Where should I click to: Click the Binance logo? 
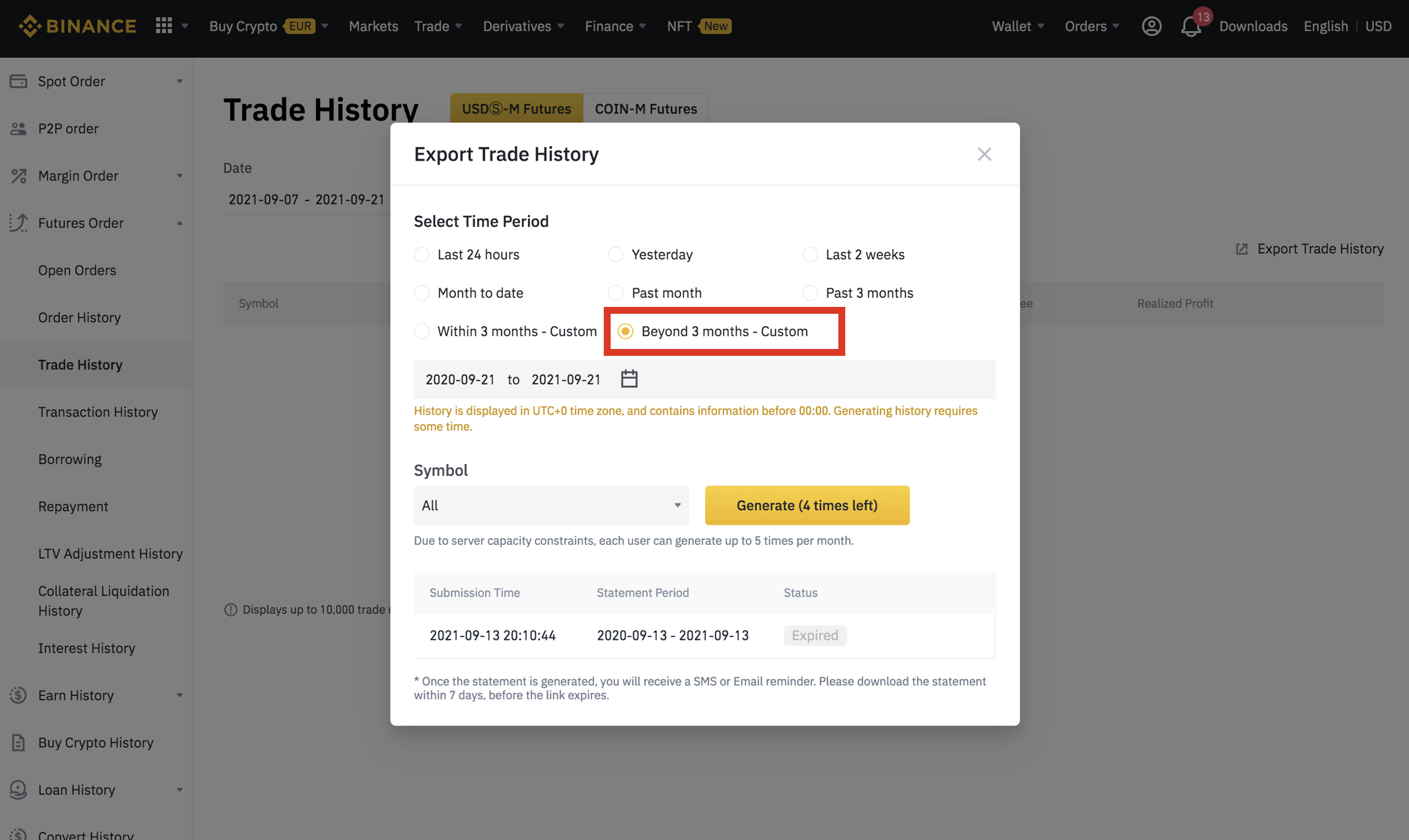[x=77, y=26]
